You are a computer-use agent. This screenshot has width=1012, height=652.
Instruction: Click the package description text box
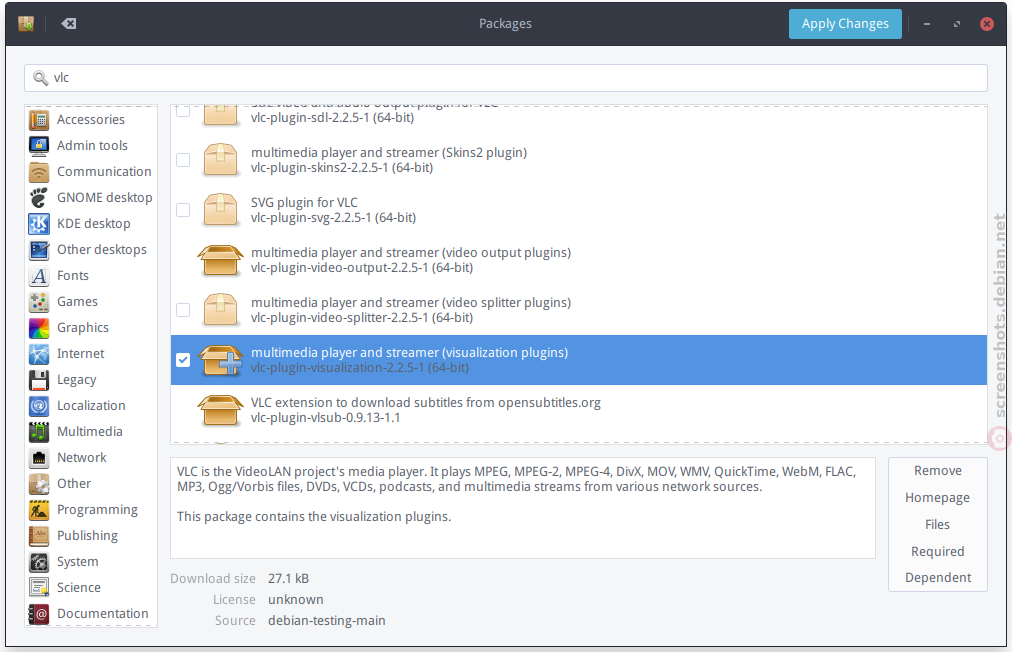[523, 508]
